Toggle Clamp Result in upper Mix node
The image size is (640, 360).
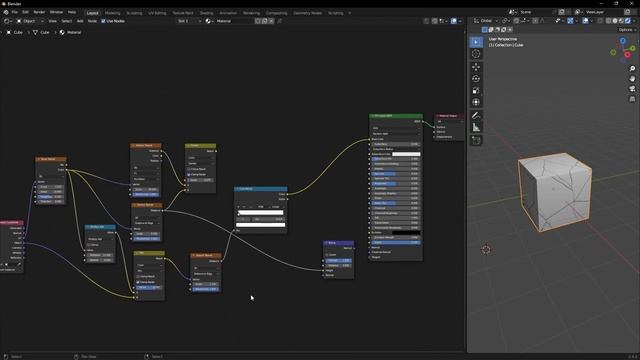(x=189, y=169)
